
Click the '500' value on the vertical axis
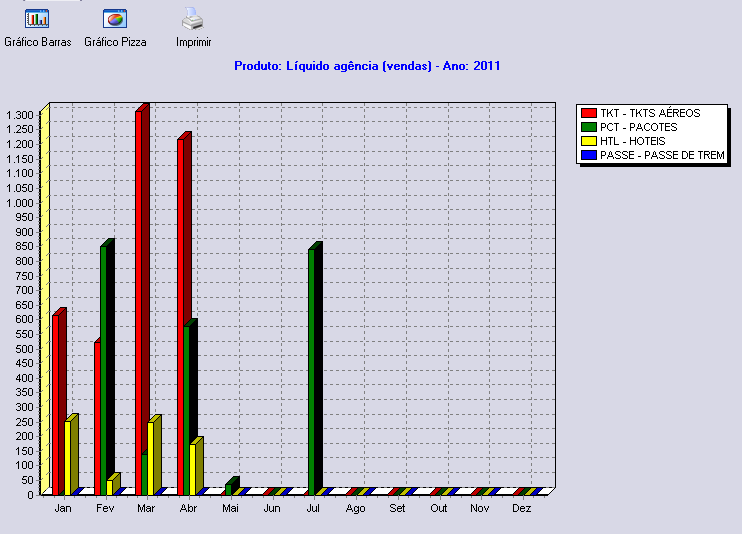25,349
